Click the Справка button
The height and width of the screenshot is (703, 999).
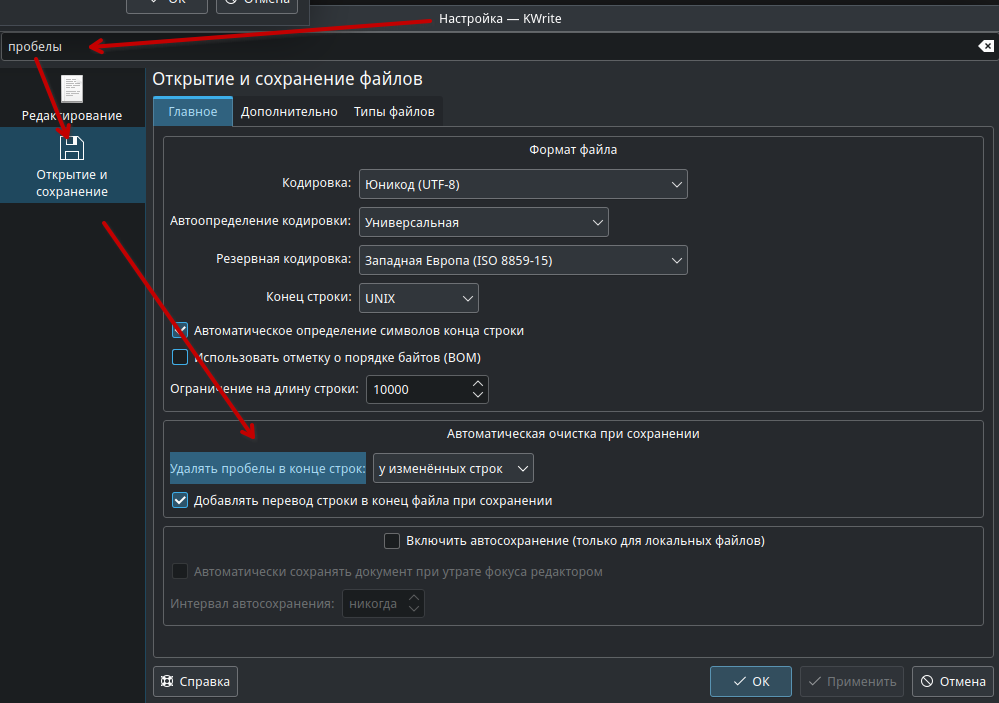pos(196,681)
